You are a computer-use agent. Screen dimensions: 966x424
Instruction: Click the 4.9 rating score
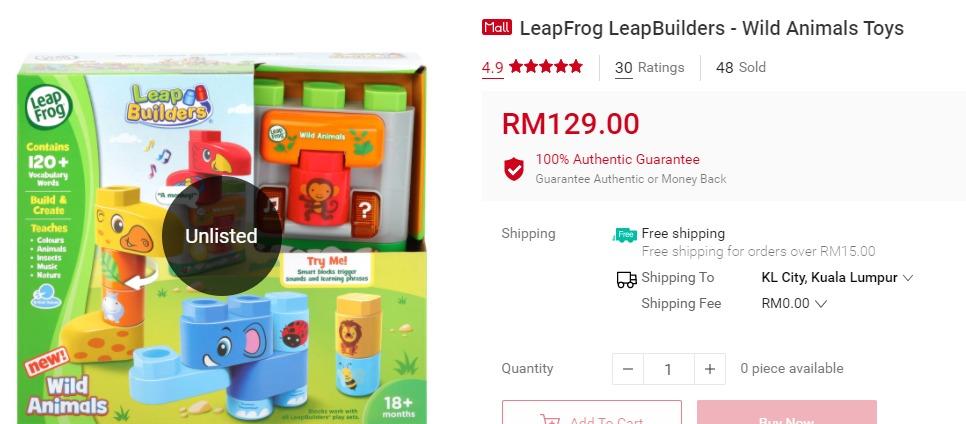[492, 68]
